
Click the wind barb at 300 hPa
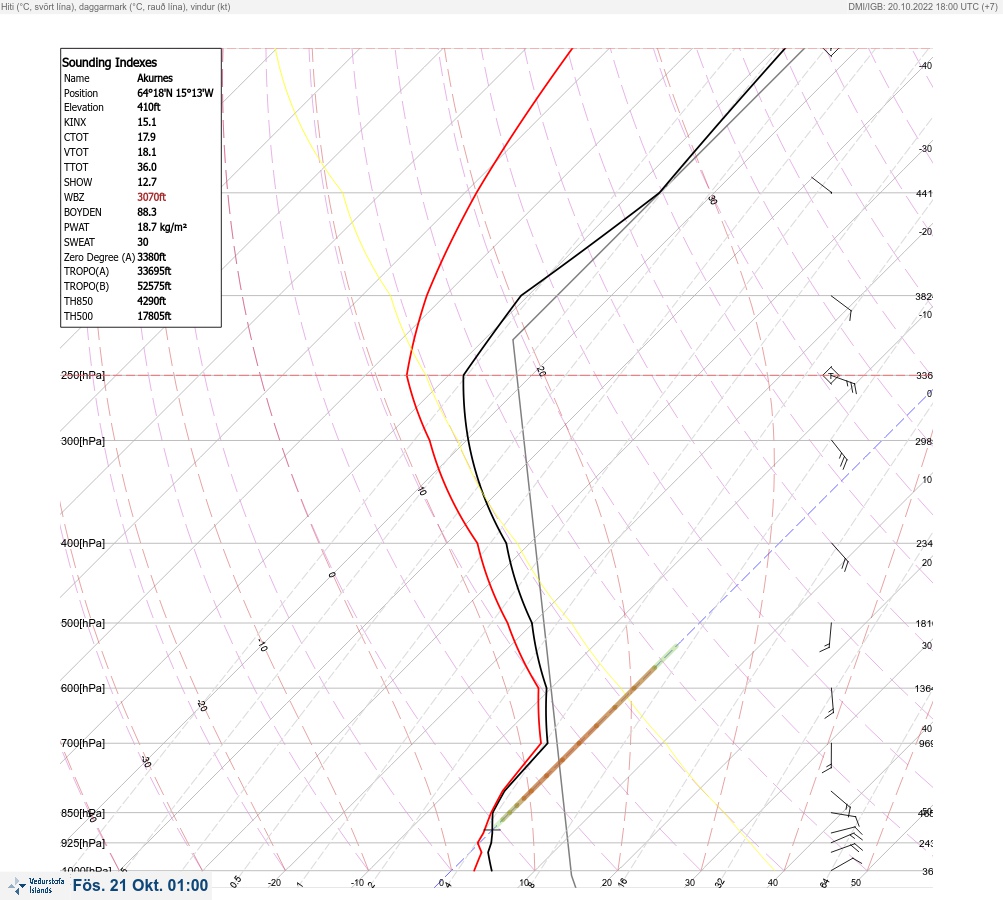[840, 455]
